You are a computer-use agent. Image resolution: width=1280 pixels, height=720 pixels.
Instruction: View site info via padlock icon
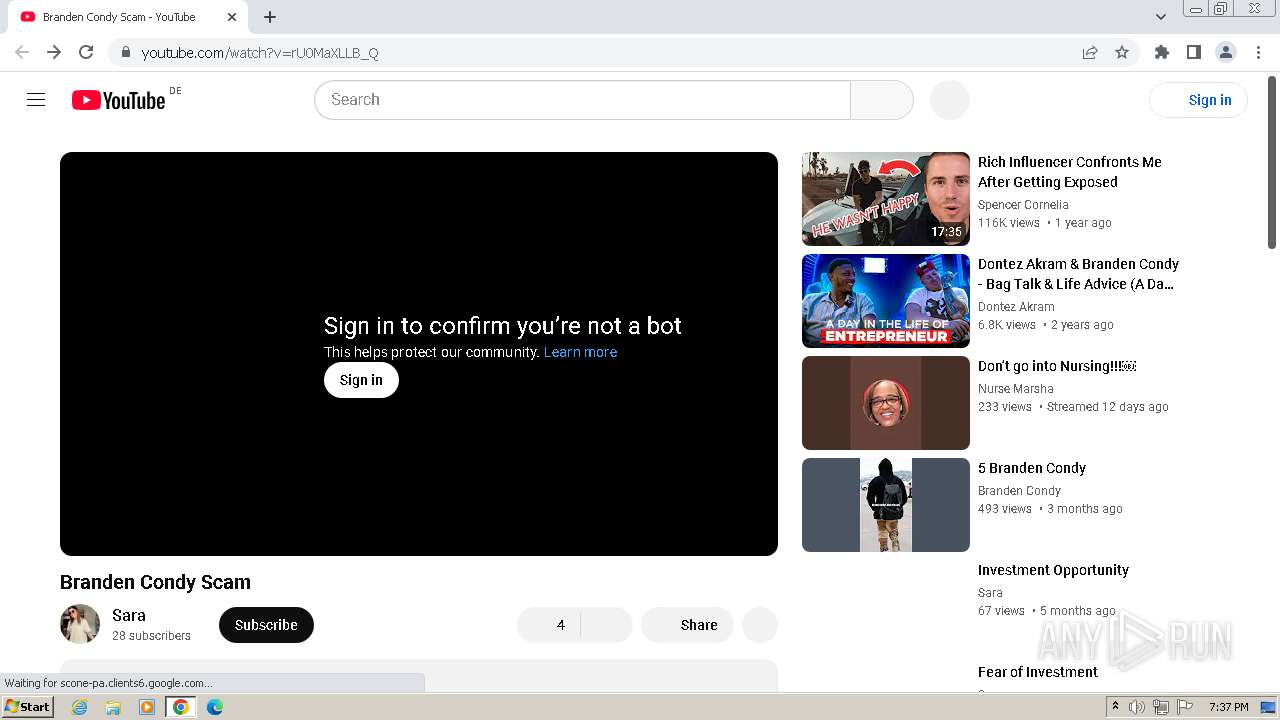click(x=125, y=52)
